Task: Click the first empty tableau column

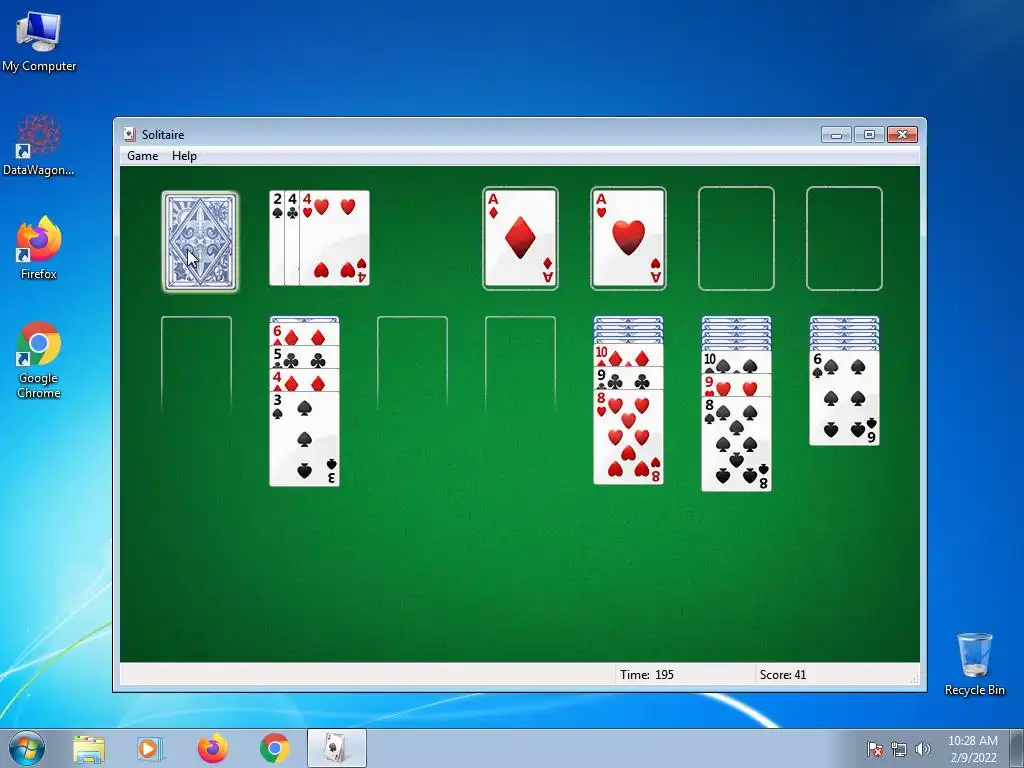Action: pyautogui.click(x=197, y=364)
